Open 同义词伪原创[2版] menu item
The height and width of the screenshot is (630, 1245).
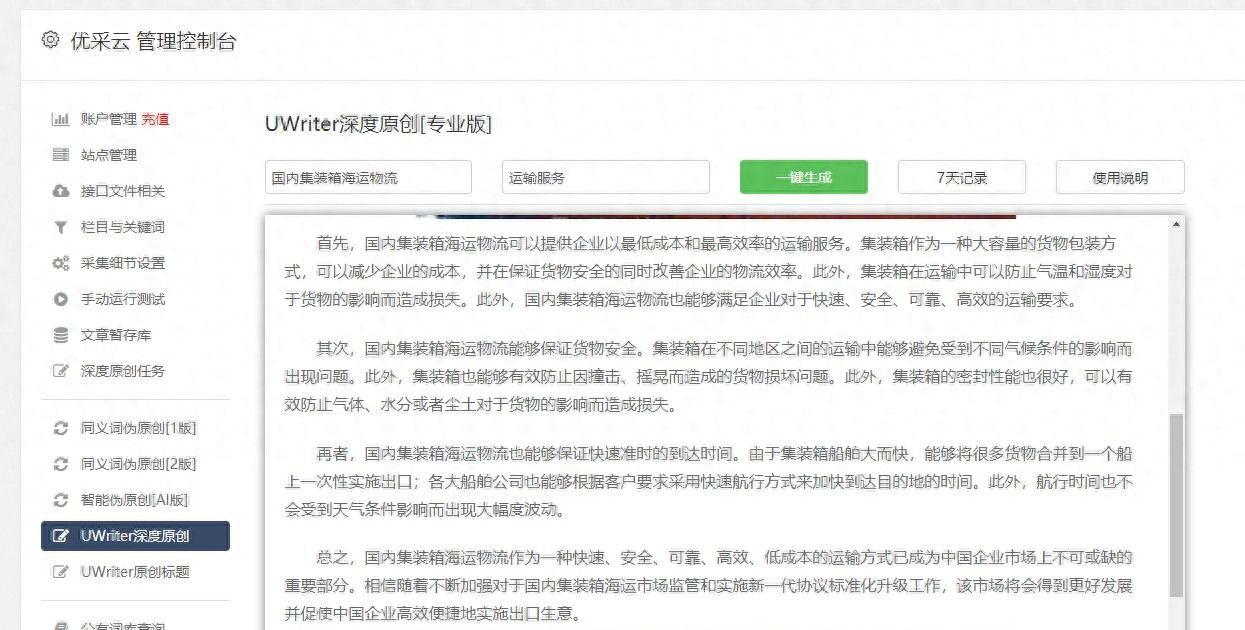point(137,464)
